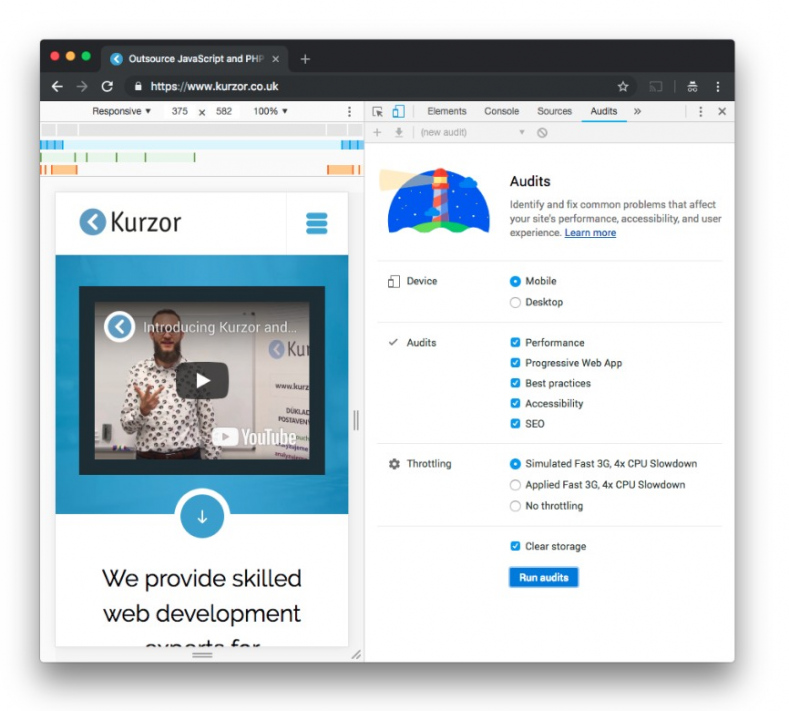Click the grey device width preset bar

point(202,130)
